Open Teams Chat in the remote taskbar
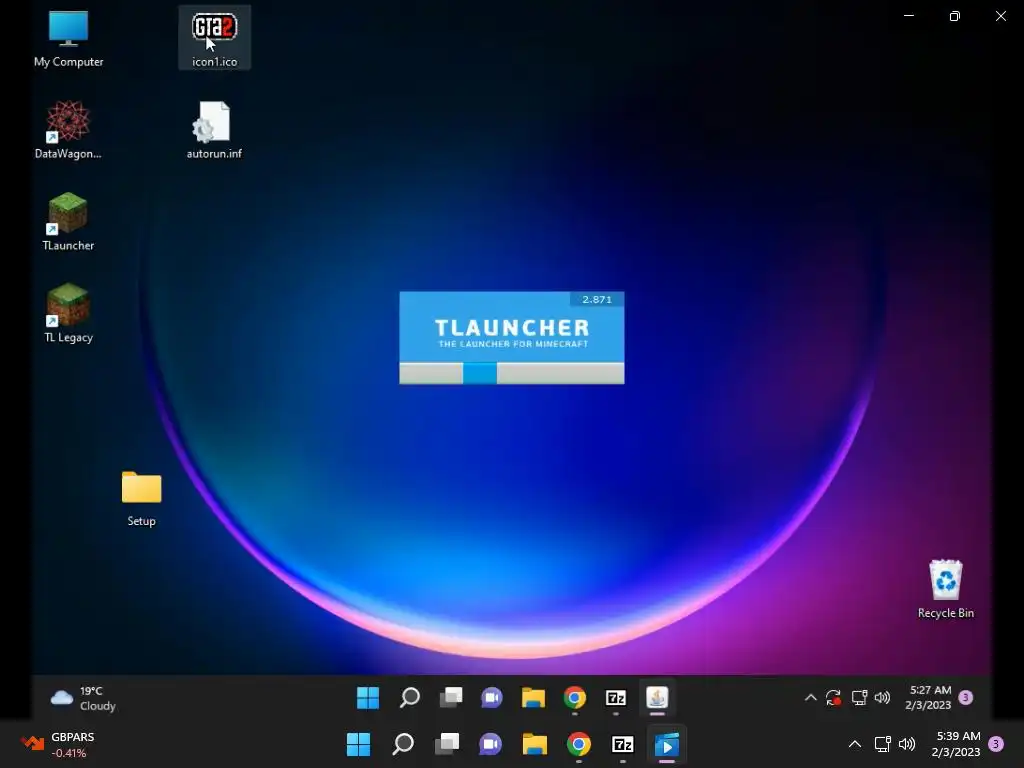 (x=492, y=697)
